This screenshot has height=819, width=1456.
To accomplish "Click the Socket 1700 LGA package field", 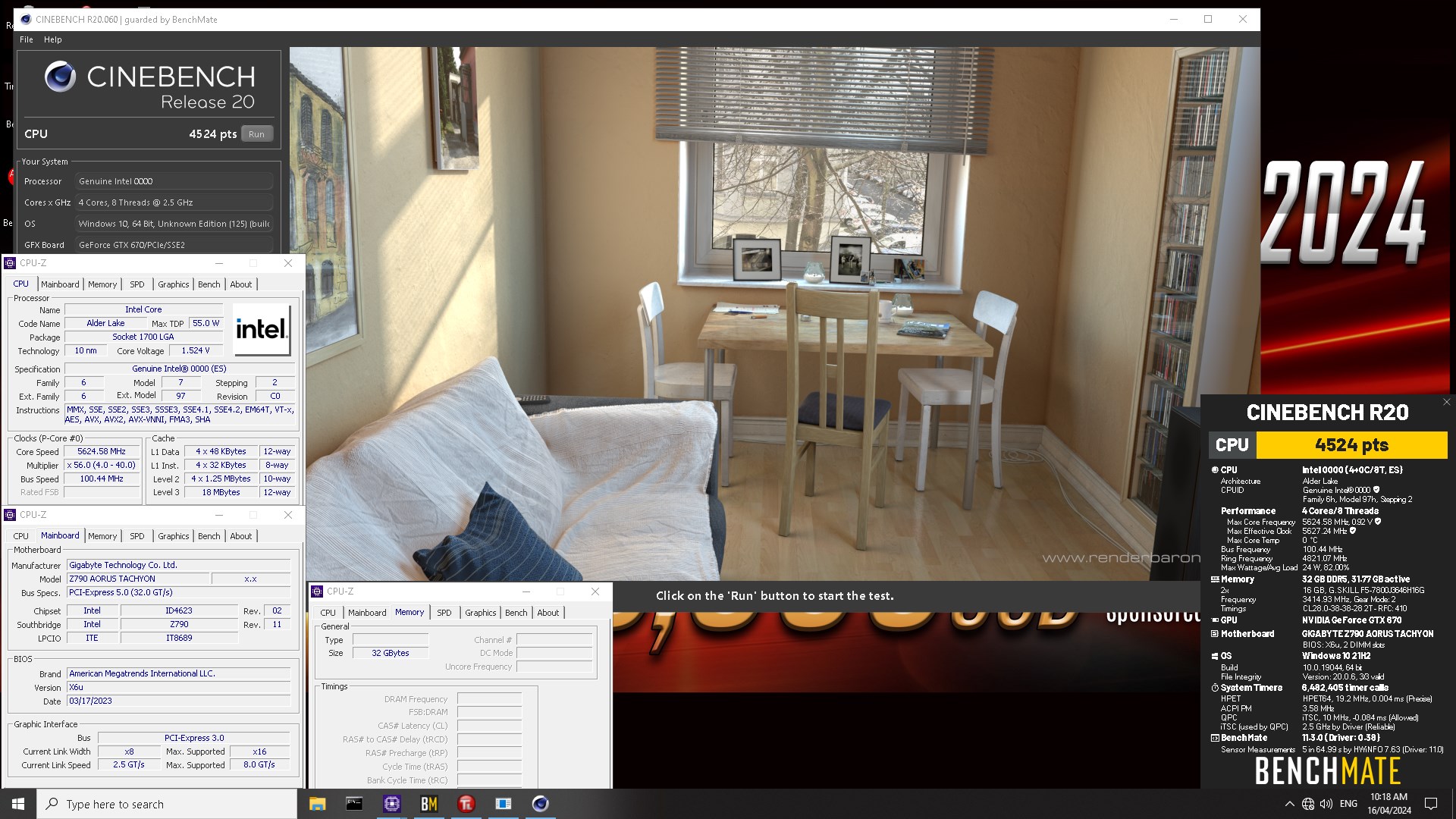I will click(143, 337).
